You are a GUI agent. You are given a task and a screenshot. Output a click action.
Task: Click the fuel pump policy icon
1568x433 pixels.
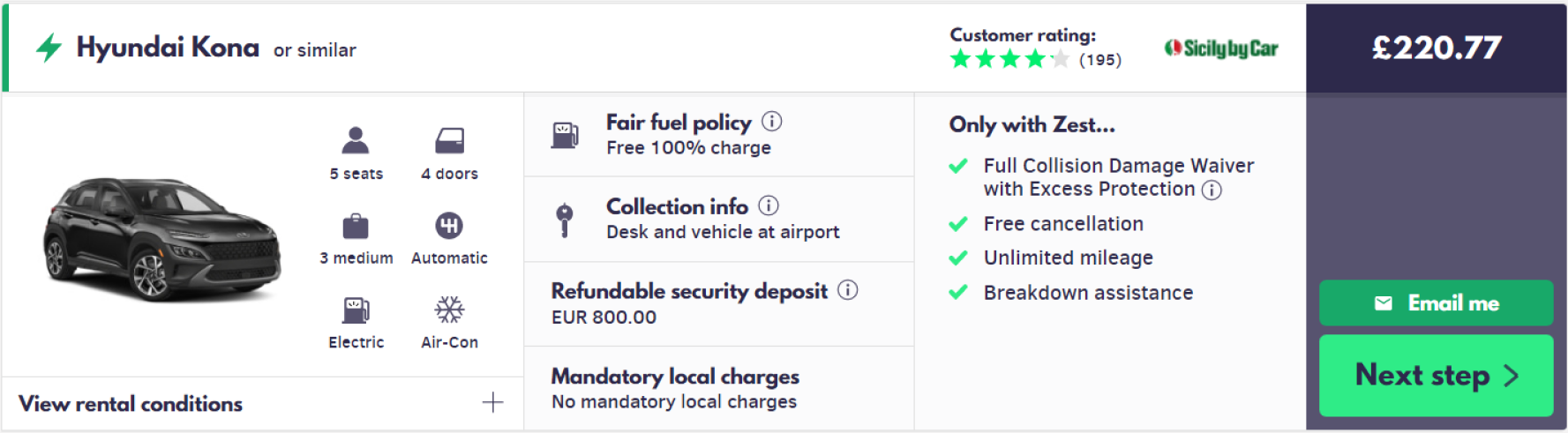click(x=565, y=135)
